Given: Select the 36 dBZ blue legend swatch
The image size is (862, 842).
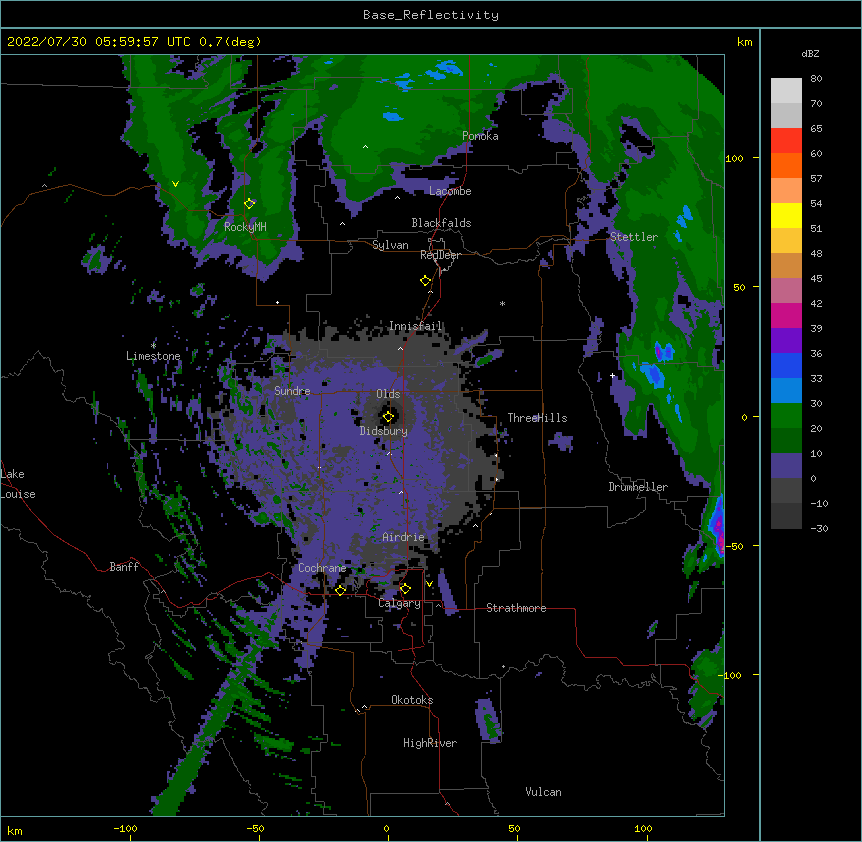Looking at the screenshot, I should click(786, 365).
